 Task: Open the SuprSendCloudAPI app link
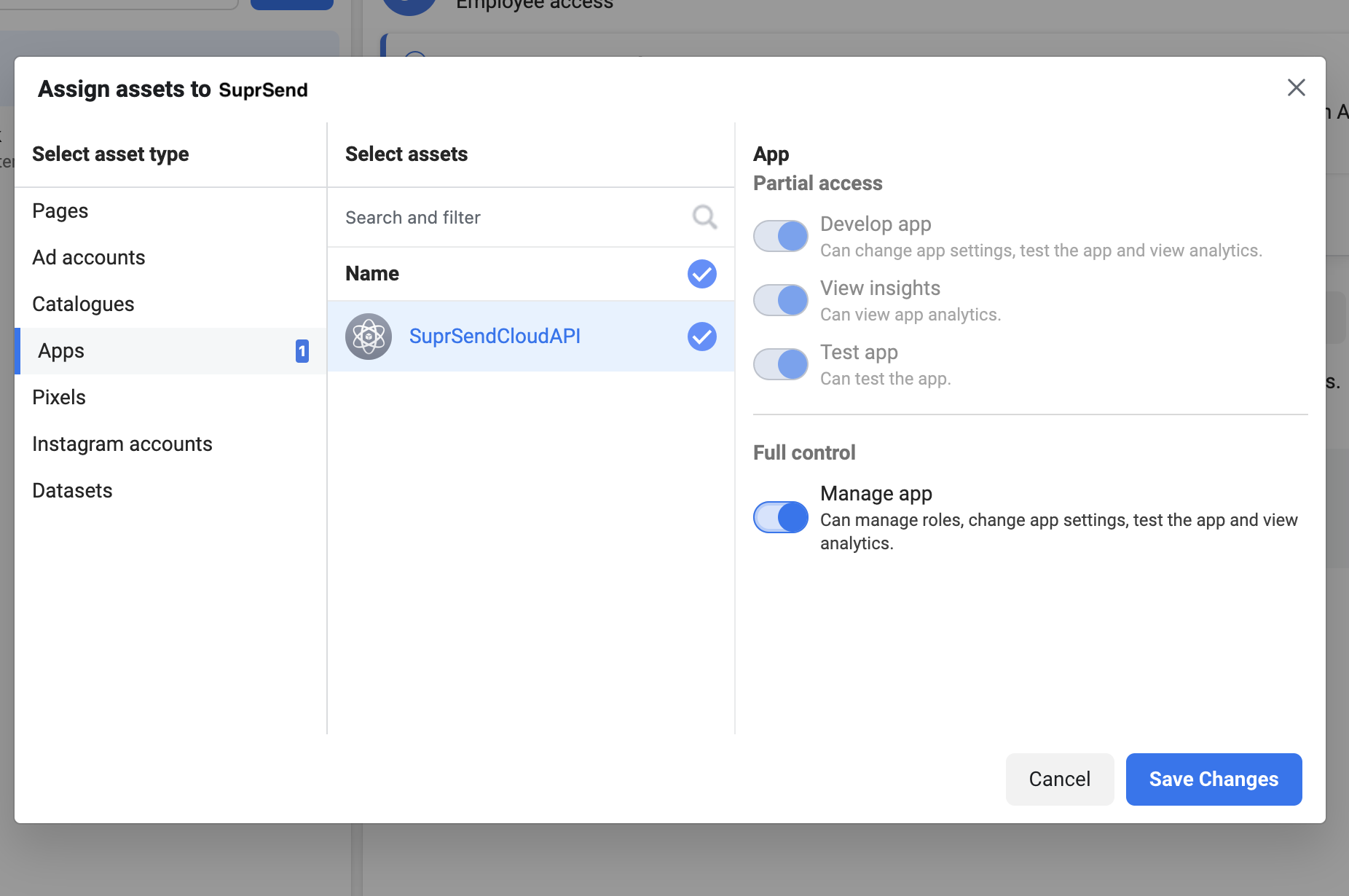coord(495,337)
